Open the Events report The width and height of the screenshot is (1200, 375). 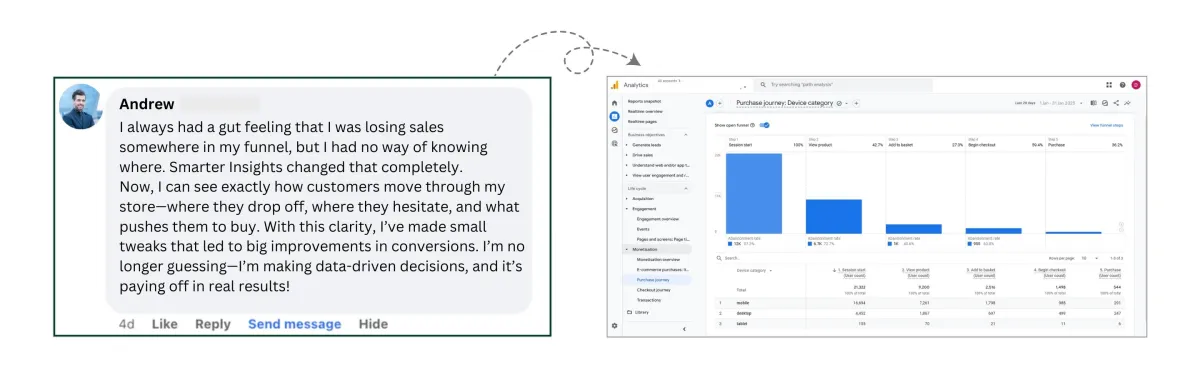click(643, 229)
